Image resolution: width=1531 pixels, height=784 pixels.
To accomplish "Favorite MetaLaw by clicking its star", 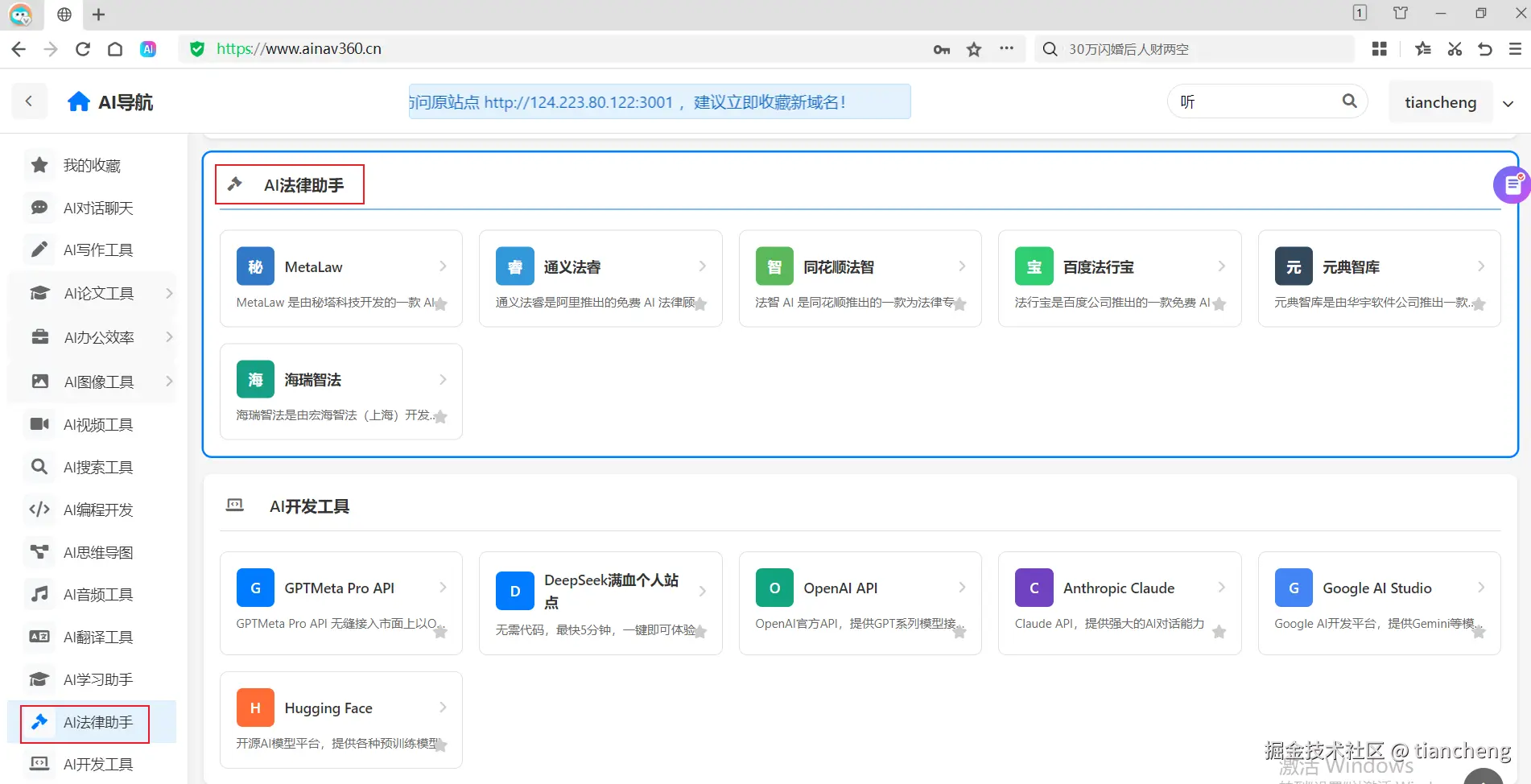I will [440, 305].
